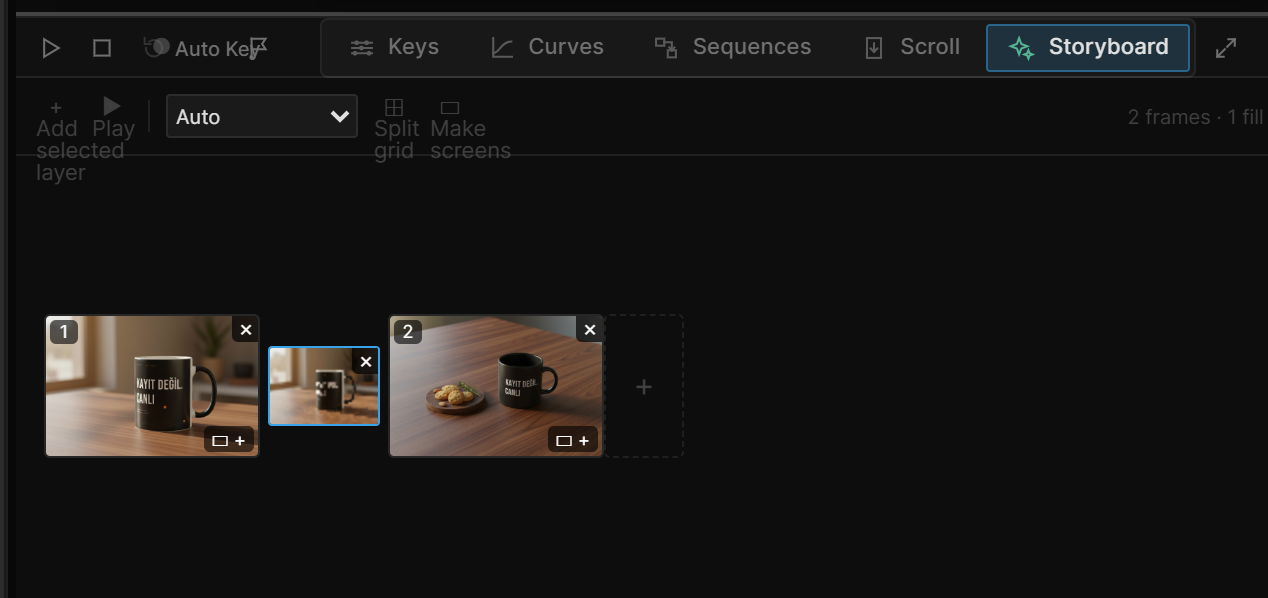This screenshot has height=598, width=1268.
Task: Remove the in-between fill frame
Action: pos(366,362)
